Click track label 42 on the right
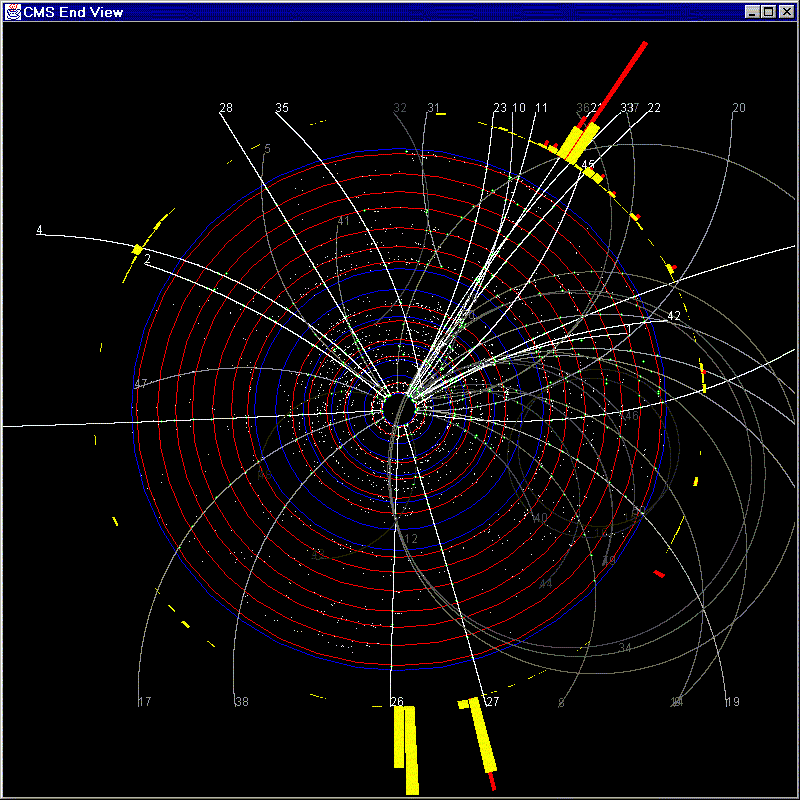 click(x=674, y=316)
